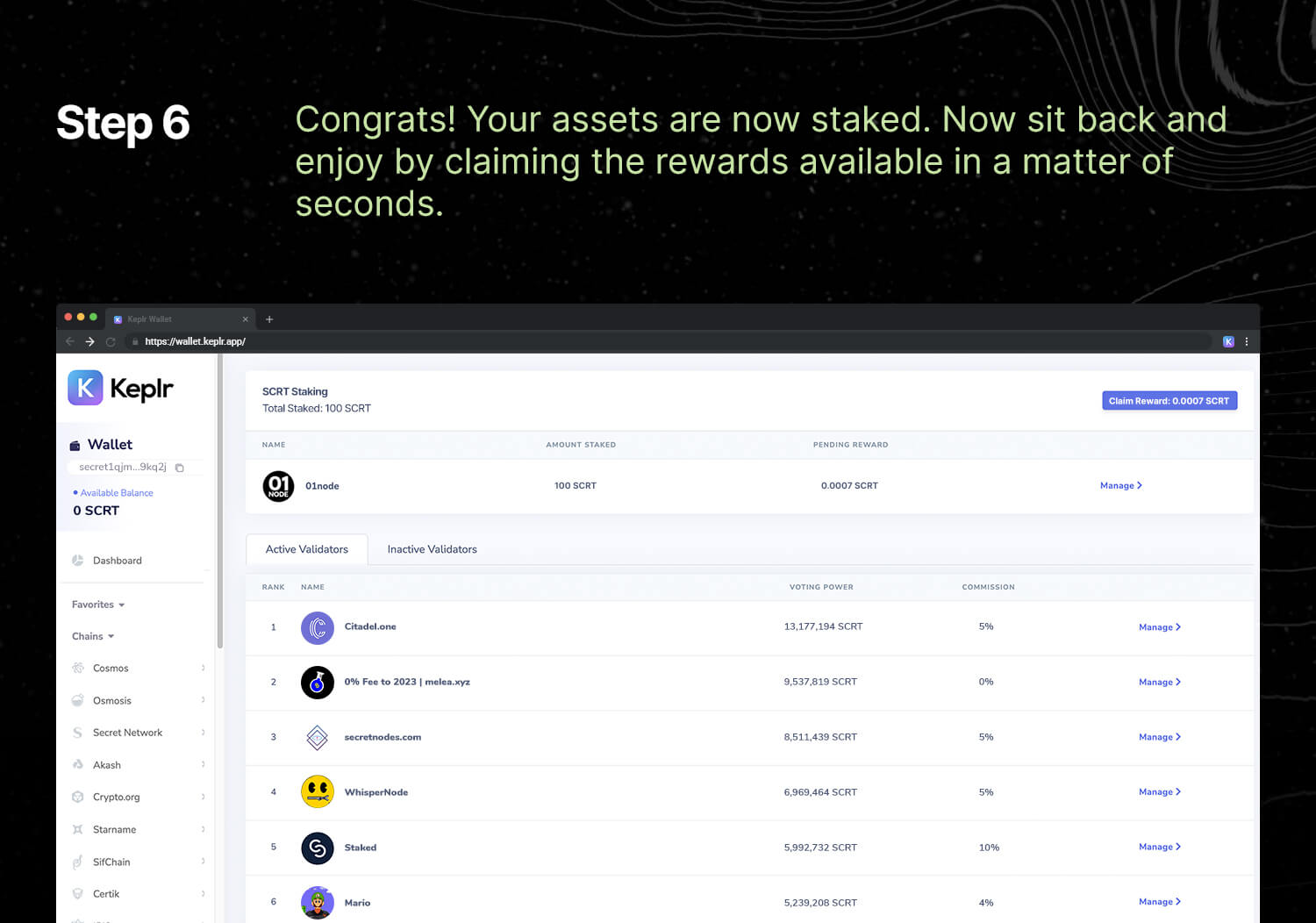The width and height of the screenshot is (1316, 923).
Task: Click Claim Reward 0.0007 SCRT button
Action: click(1169, 401)
